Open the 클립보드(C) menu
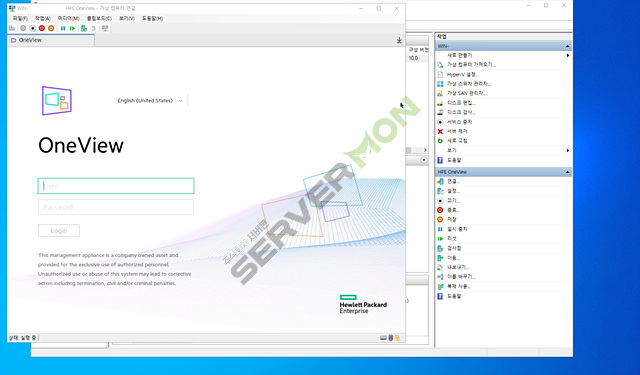The image size is (640, 375). (x=99, y=18)
